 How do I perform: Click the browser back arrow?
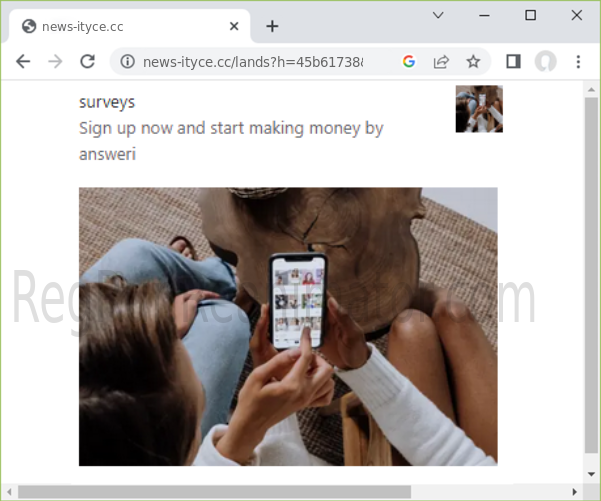click(x=23, y=61)
